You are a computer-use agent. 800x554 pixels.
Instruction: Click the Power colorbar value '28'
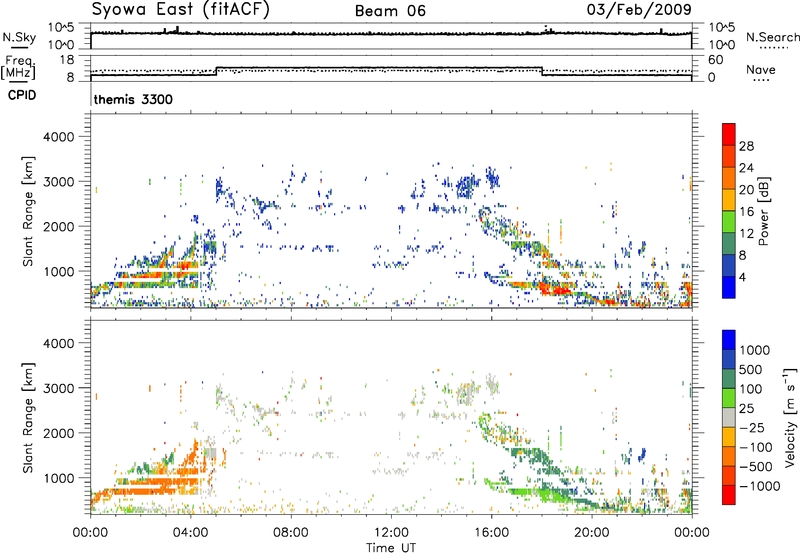click(746, 146)
